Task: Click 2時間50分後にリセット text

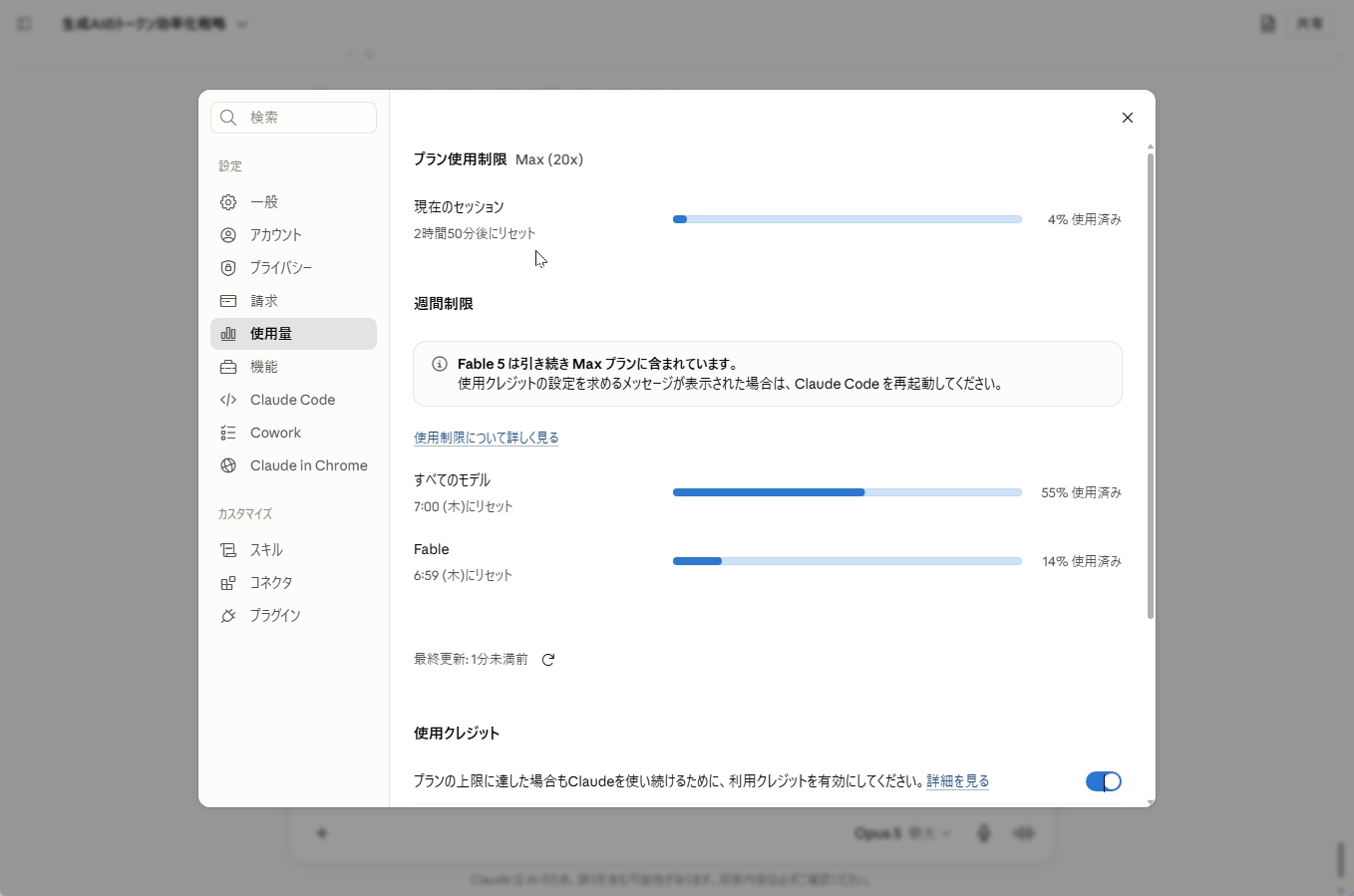Action: coord(475,233)
